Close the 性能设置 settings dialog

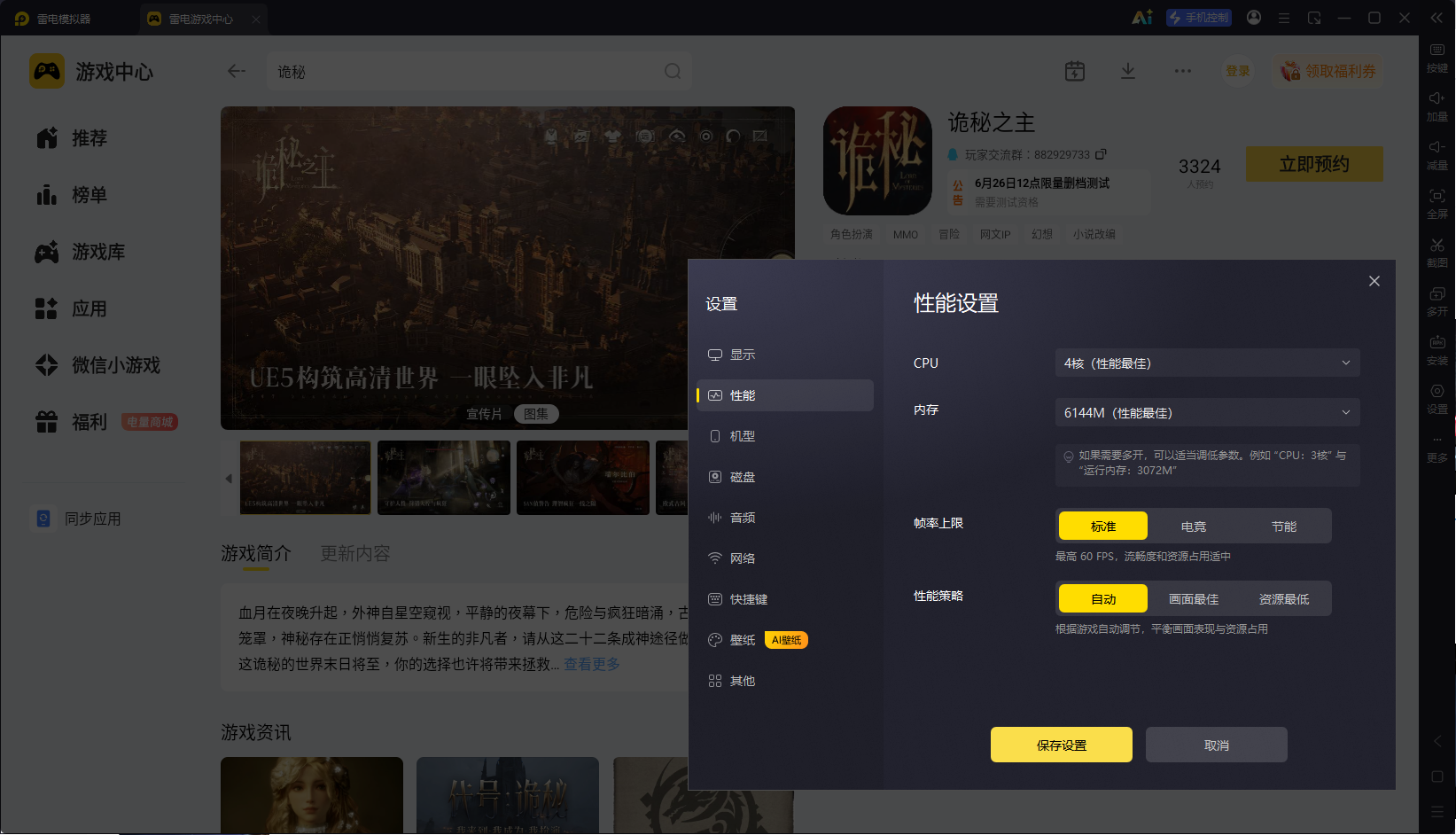point(1374,281)
